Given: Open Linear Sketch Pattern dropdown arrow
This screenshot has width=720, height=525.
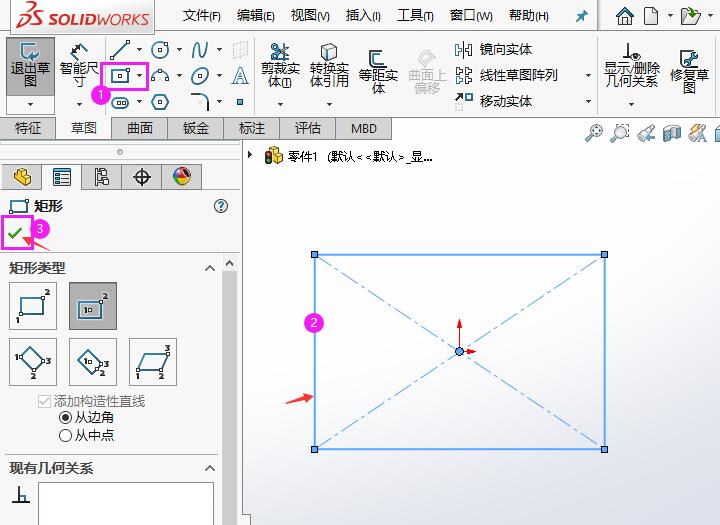Looking at the screenshot, I should [588, 75].
